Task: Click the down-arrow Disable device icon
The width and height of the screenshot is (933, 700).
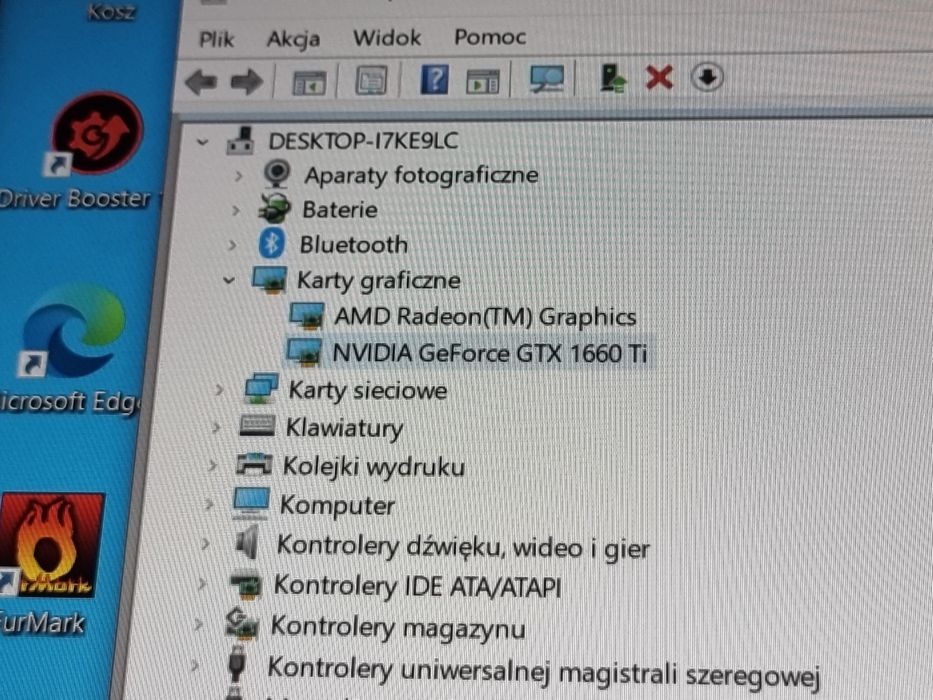Action: pyautogui.click(x=707, y=77)
